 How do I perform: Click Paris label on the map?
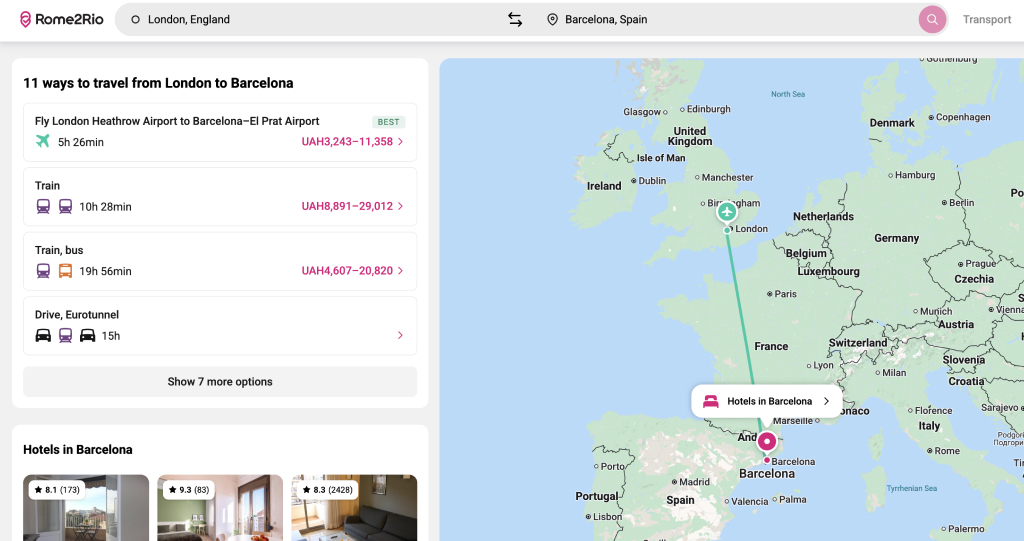tap(785, 294)
